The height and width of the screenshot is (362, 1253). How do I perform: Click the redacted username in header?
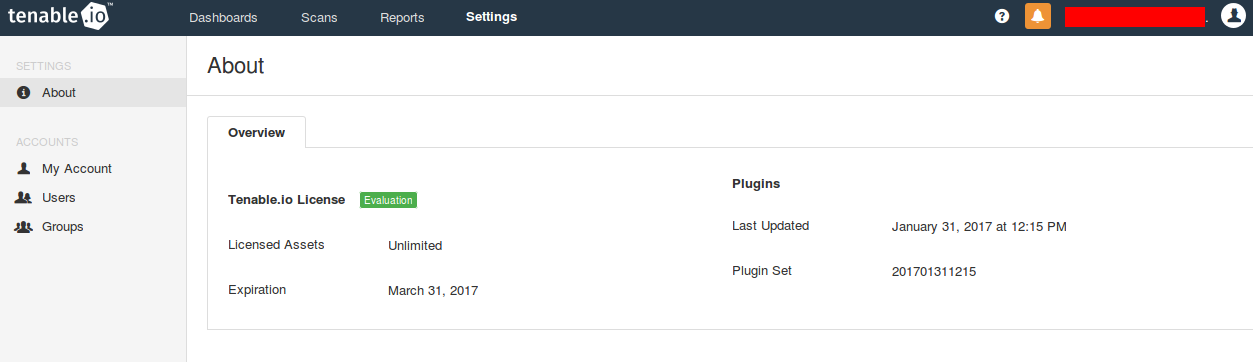[x=1135, y=17]
